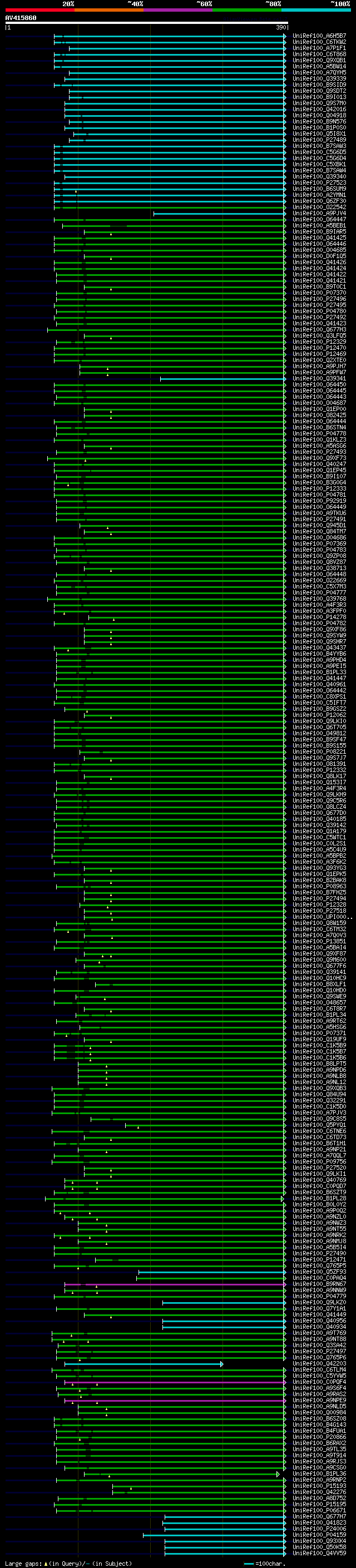Select UniRef100_O64447 label
356x1568 pixels.
(x=319, y=219)
